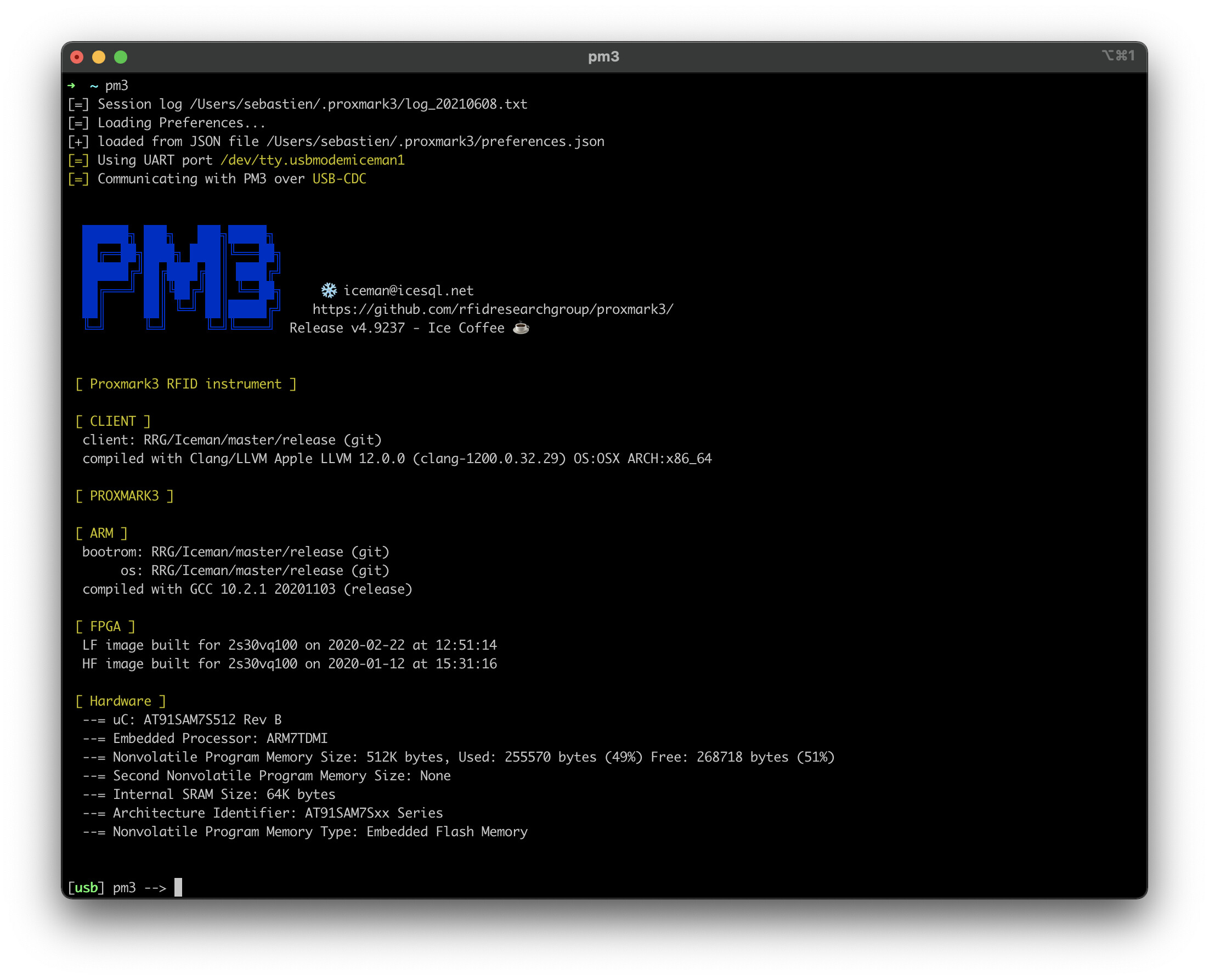Viewport: 1209px width, 980px height.
Task: Minimize the pm3 terminal window
Action: point(99,57)
